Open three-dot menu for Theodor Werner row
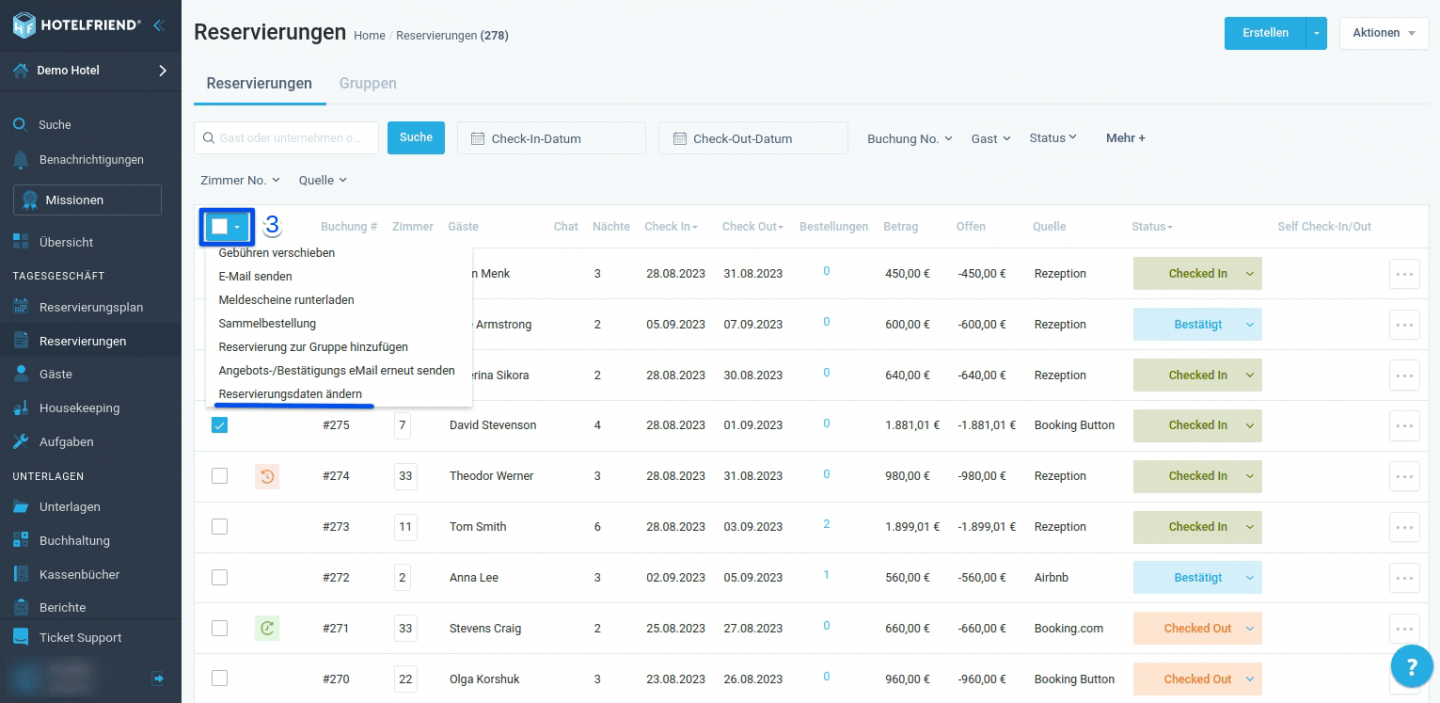The height and width of the screenshot is (703, 1440). (1404, 476)
